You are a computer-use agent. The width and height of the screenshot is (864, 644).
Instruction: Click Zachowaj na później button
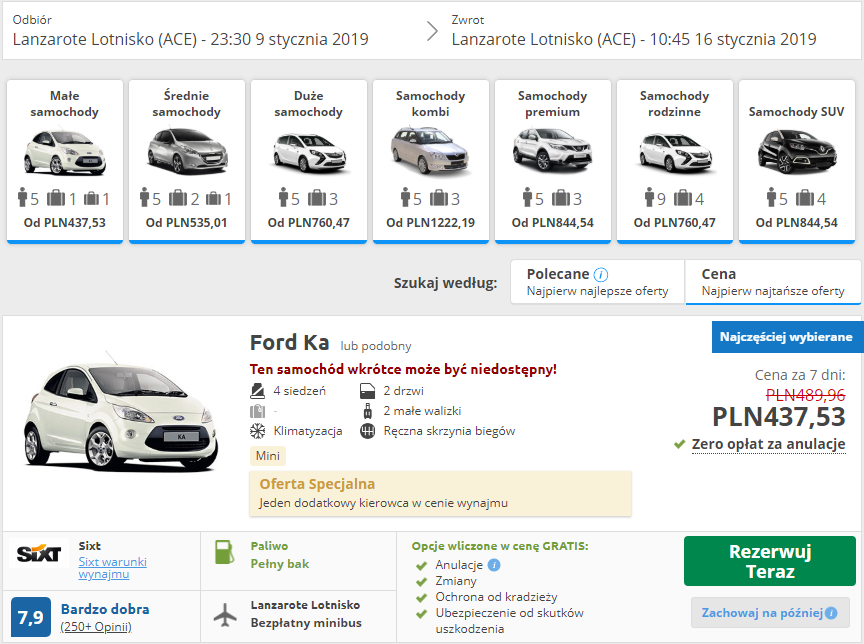pos(770,613)
